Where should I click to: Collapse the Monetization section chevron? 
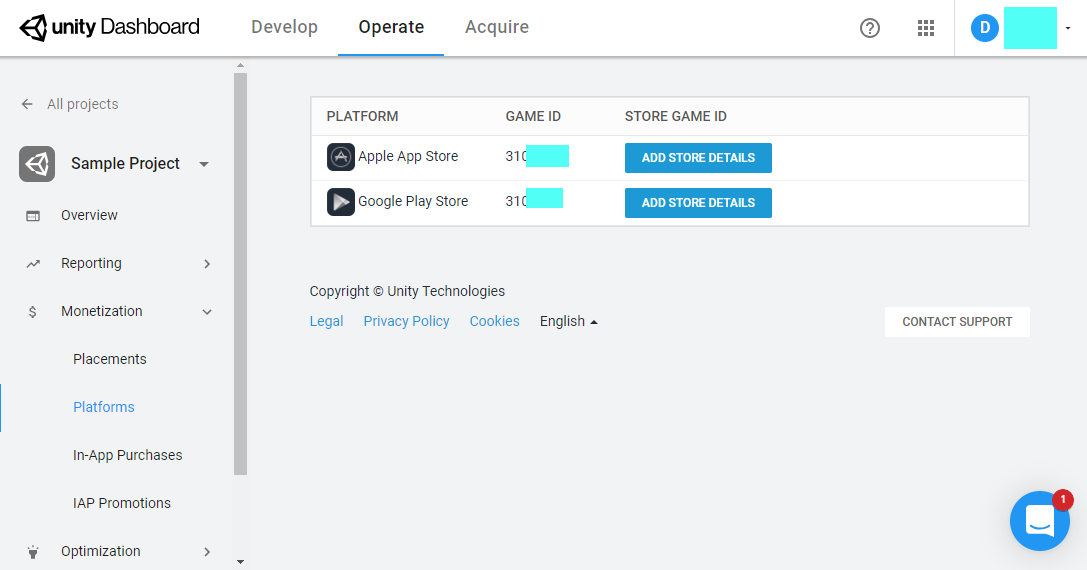(207, 312)
